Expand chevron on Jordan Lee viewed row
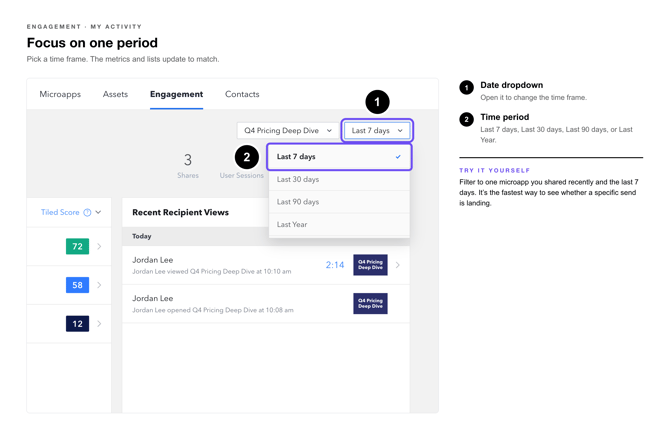This screenshot has height=430, width=670. click(x=398, y=265)
